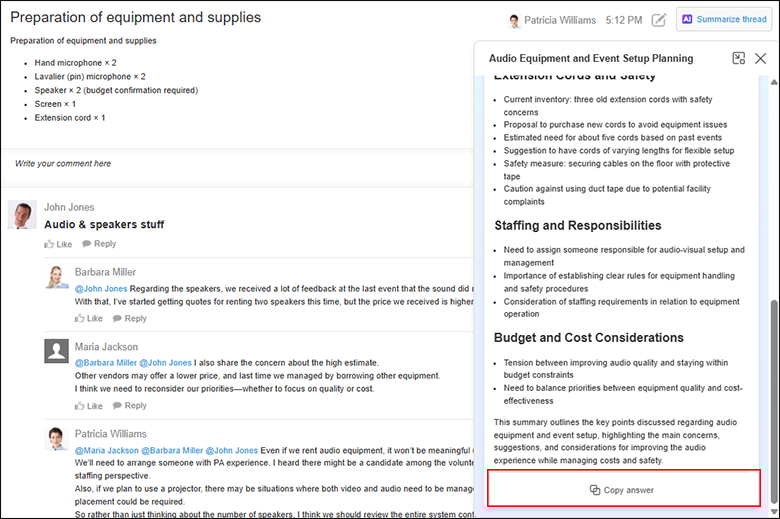Open John Jones' avatar photo
This screenshot has width=780, height=519.
(22, 215)
